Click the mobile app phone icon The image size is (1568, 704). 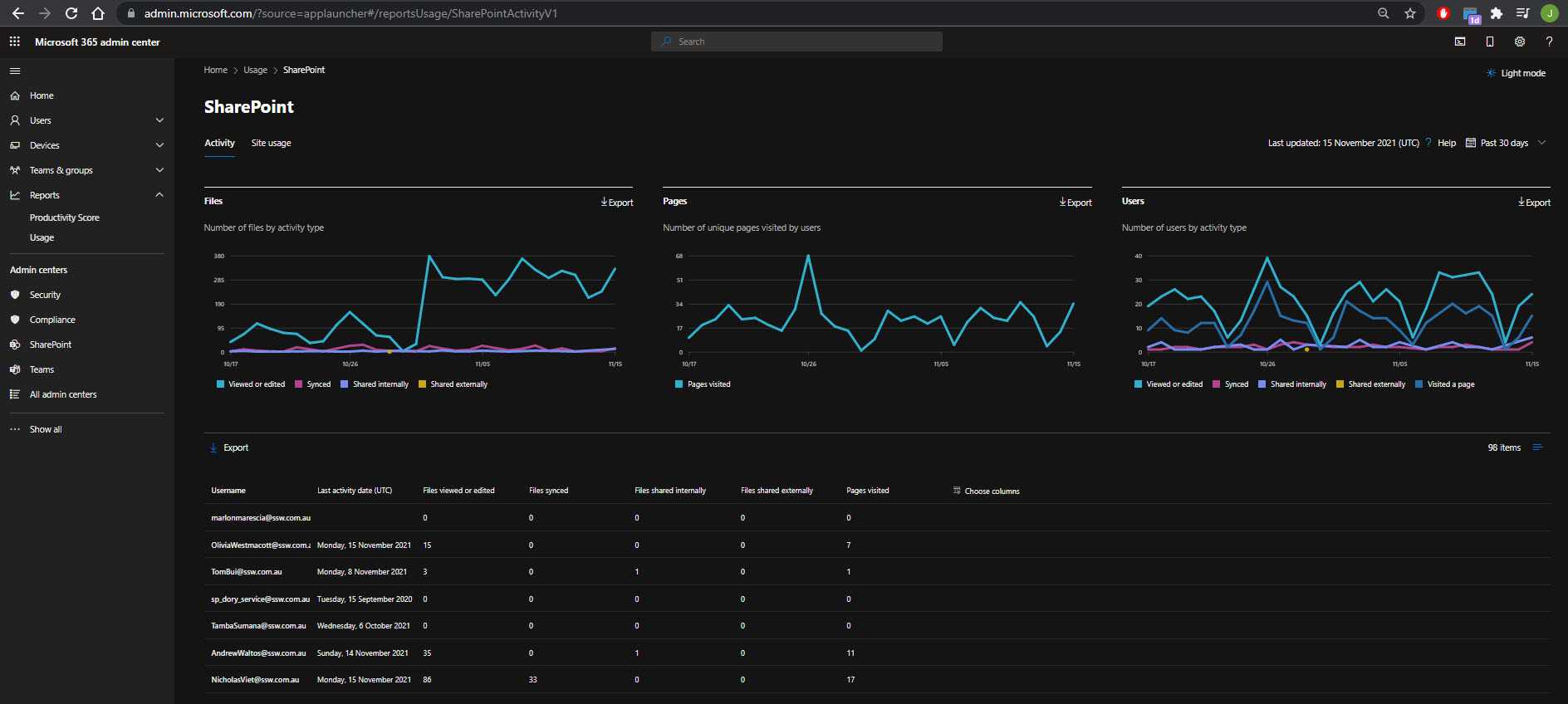(x=1490, y=42)
